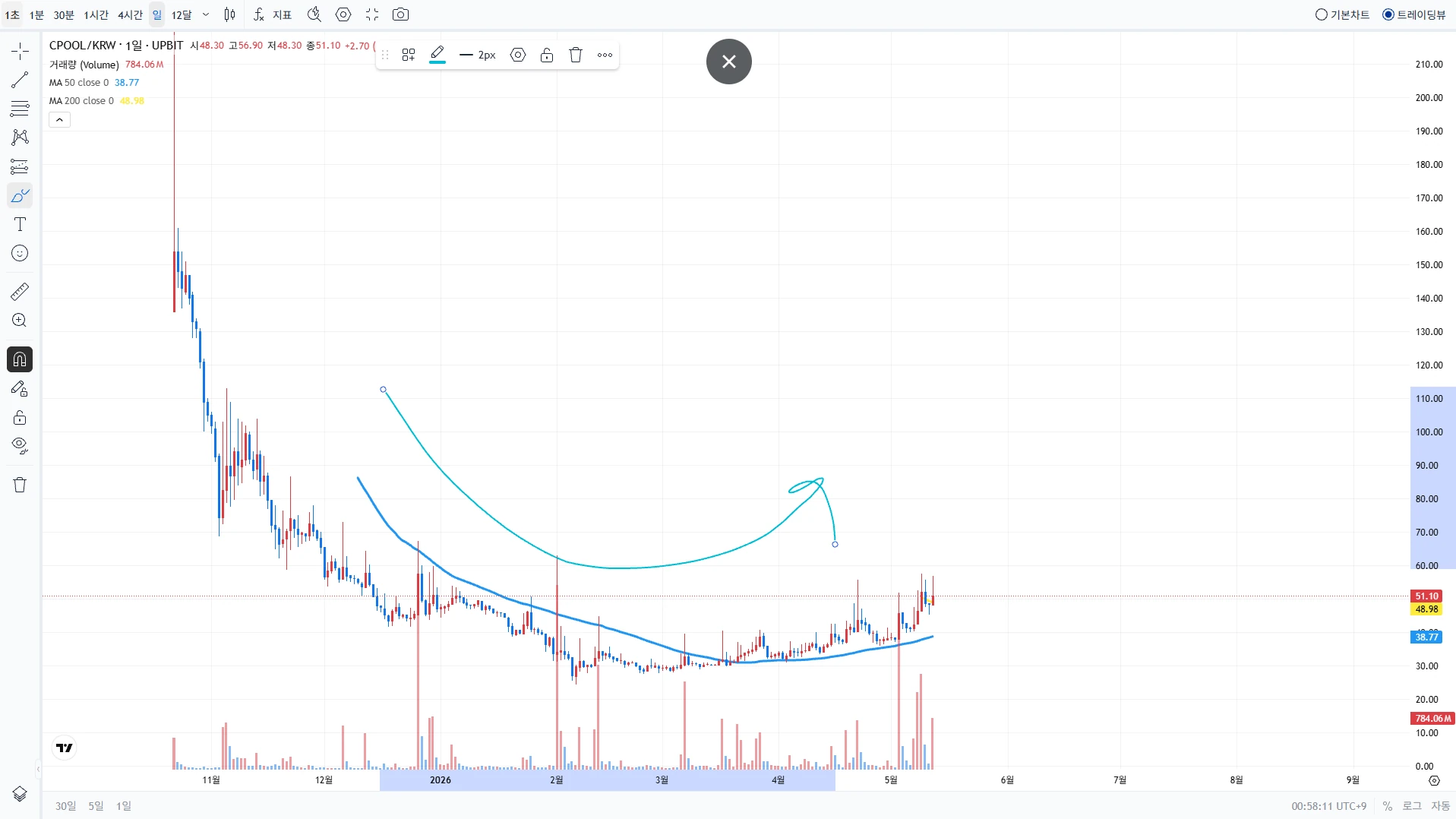
Task: Lock the selected drawing
Action: coord(547,55)
